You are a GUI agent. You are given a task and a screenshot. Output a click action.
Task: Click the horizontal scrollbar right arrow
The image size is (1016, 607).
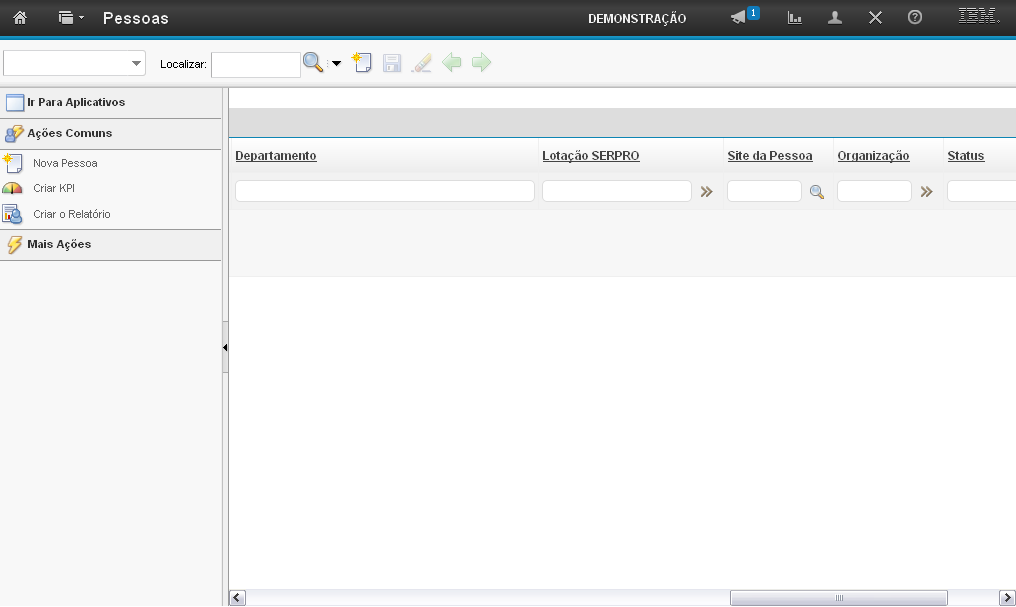click(1006, 598)
